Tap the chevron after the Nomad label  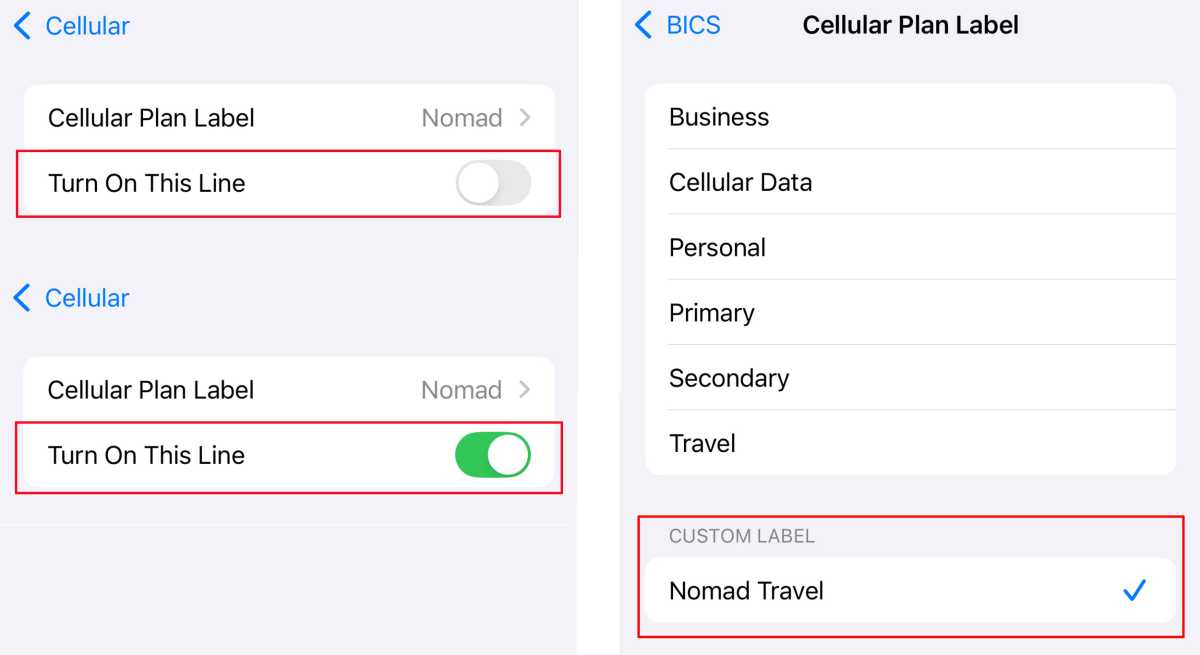[x=527, y=117]
